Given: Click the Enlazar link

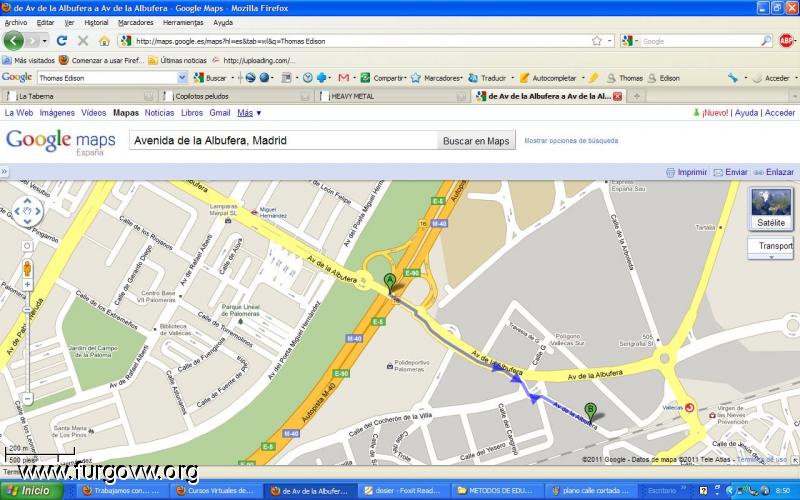Looking at the screenshot, I should (774, 172).
